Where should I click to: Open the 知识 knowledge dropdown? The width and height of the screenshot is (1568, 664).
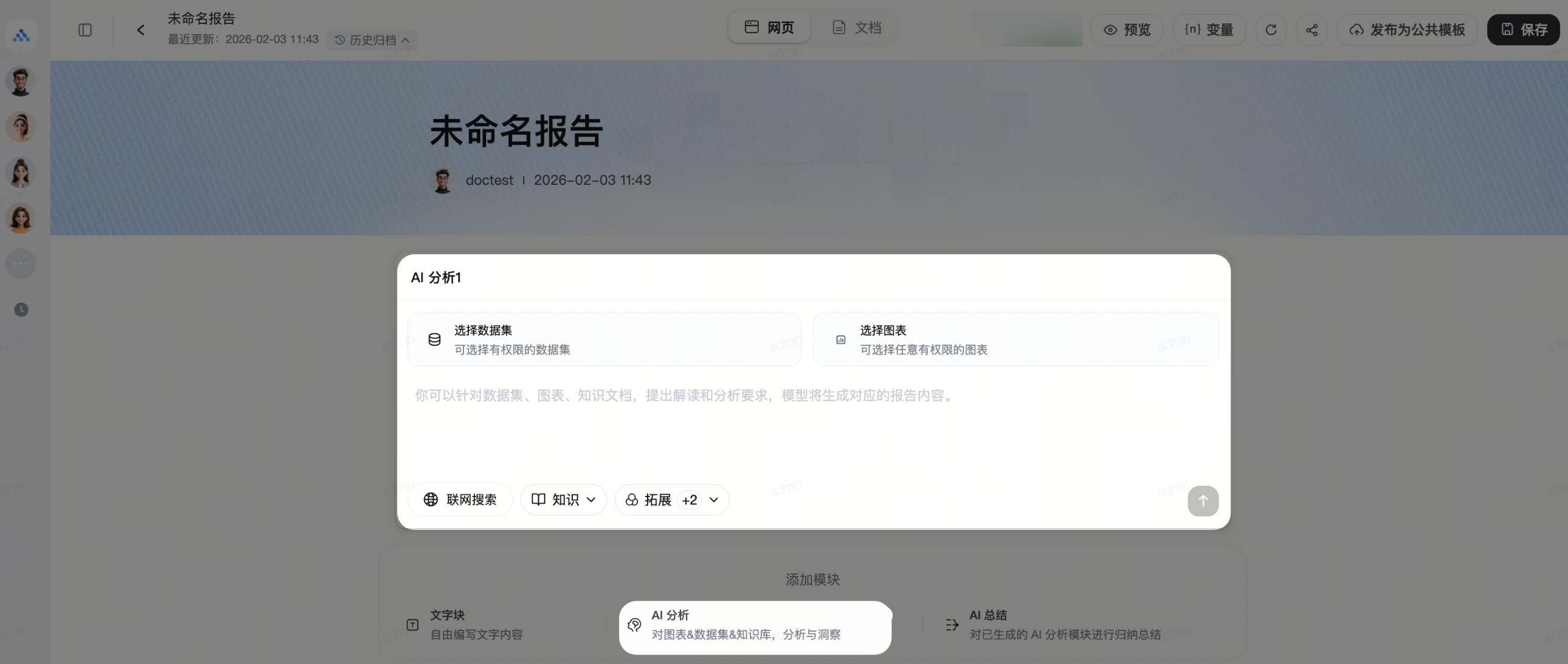[x=564, y=499]
